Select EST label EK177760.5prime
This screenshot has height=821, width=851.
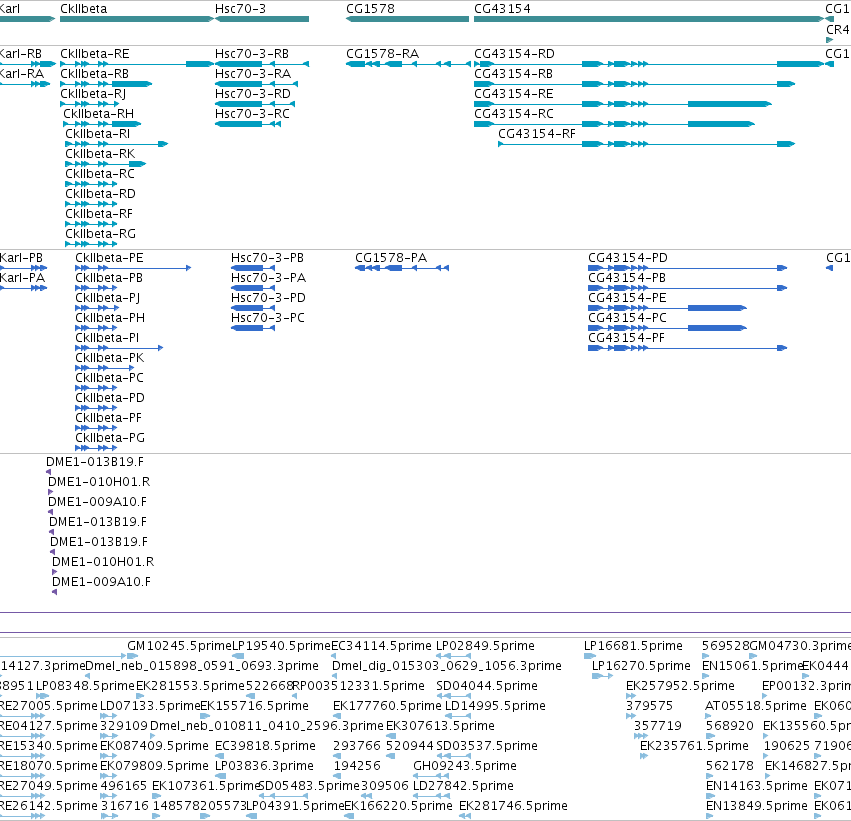click(387, 706)
